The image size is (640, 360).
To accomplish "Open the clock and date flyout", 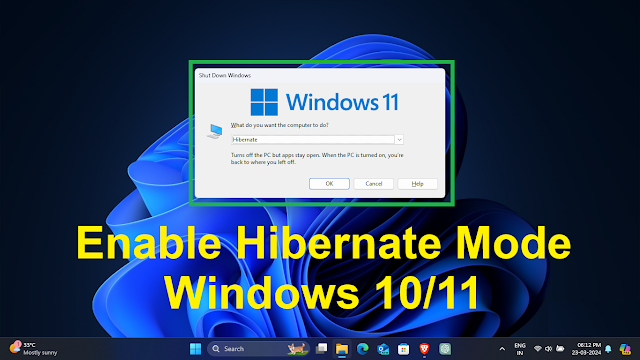I will tap(586, 349).
